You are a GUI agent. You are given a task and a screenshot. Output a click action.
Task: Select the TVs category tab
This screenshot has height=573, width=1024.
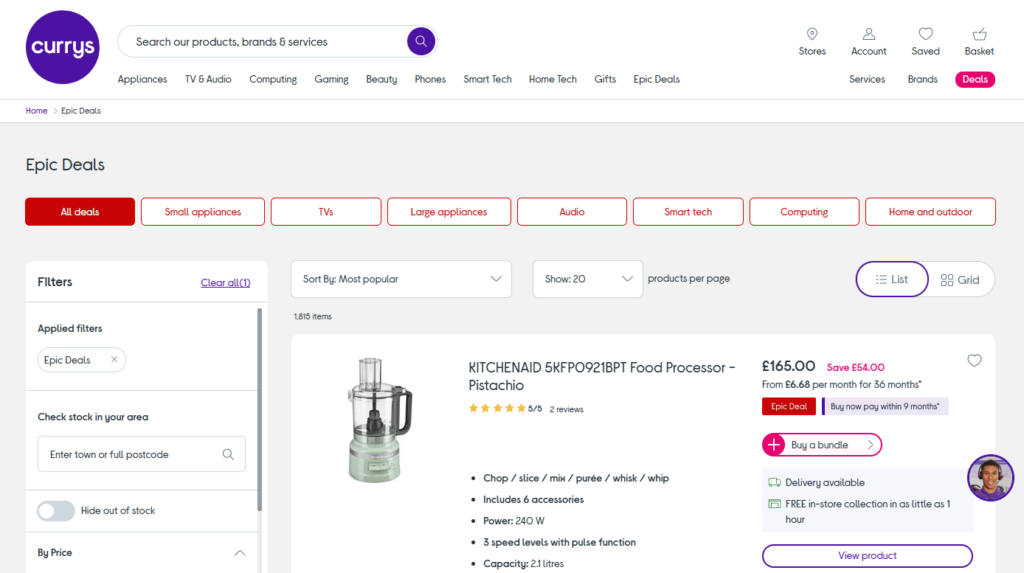click(326, 212)
